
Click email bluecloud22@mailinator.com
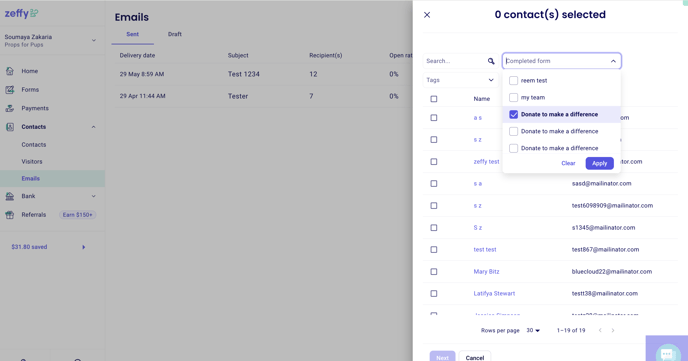point(612,272)
